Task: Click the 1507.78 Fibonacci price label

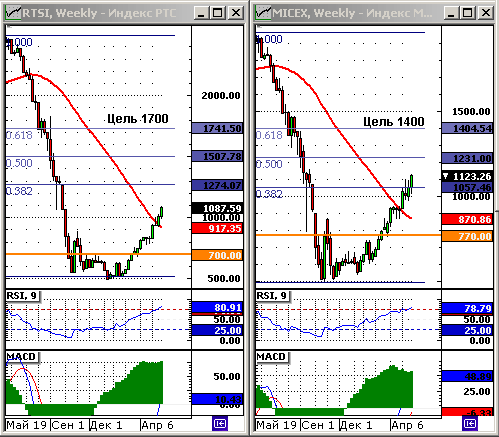Action: 217,156
